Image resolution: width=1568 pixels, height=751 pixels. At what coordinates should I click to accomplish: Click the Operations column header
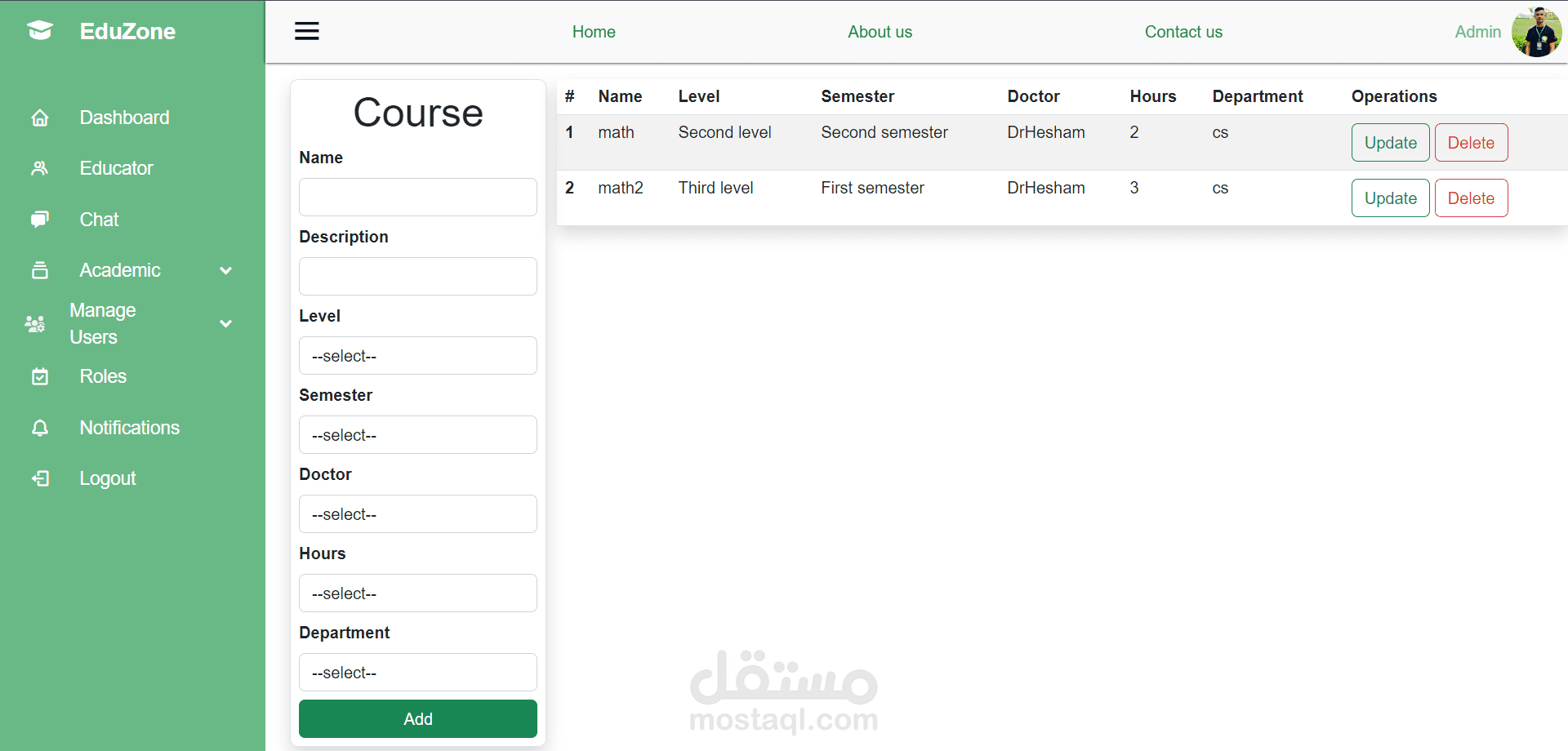1394,96
